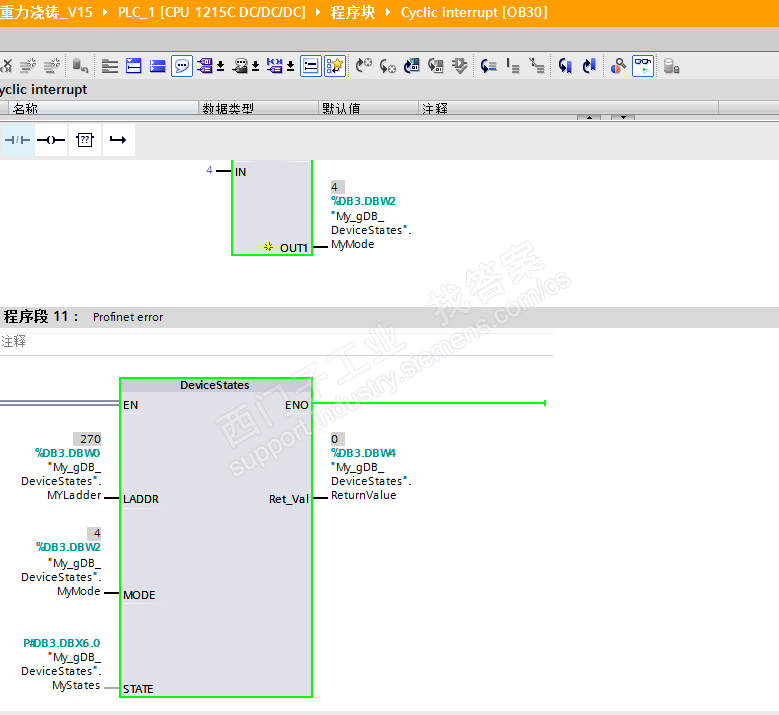Click the STATE parameter pin

tap(138, 689)
